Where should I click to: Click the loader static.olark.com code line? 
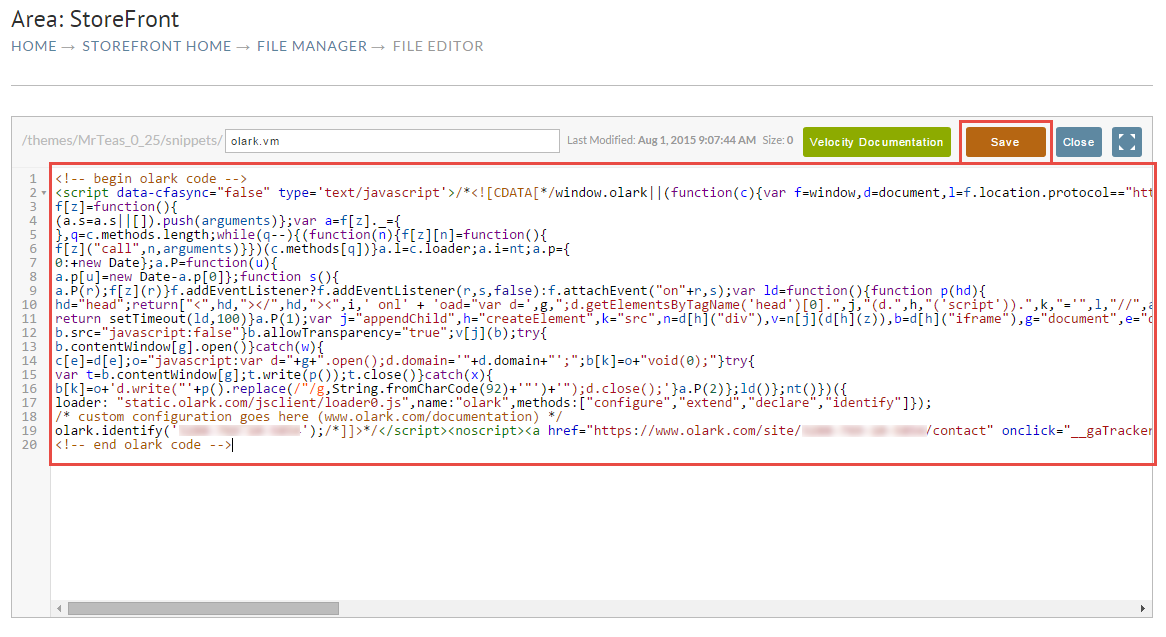(493, 403)
